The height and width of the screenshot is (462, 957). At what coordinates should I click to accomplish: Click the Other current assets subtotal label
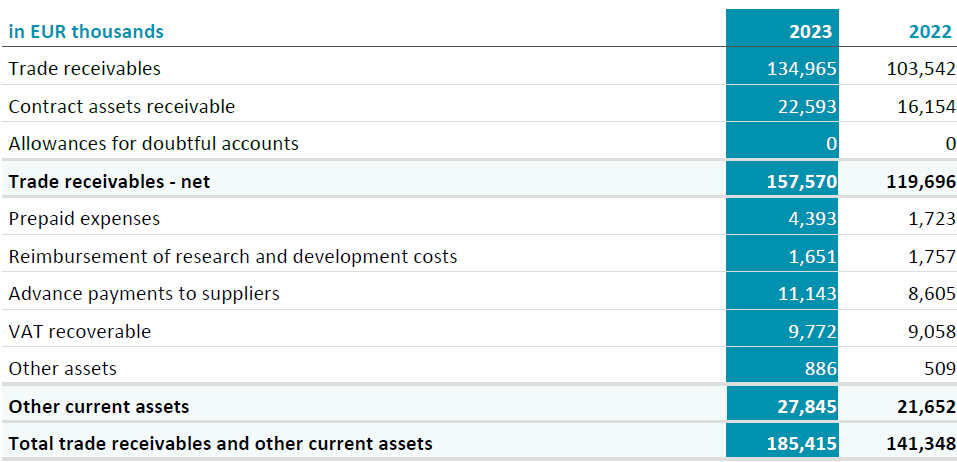[99, 406]
